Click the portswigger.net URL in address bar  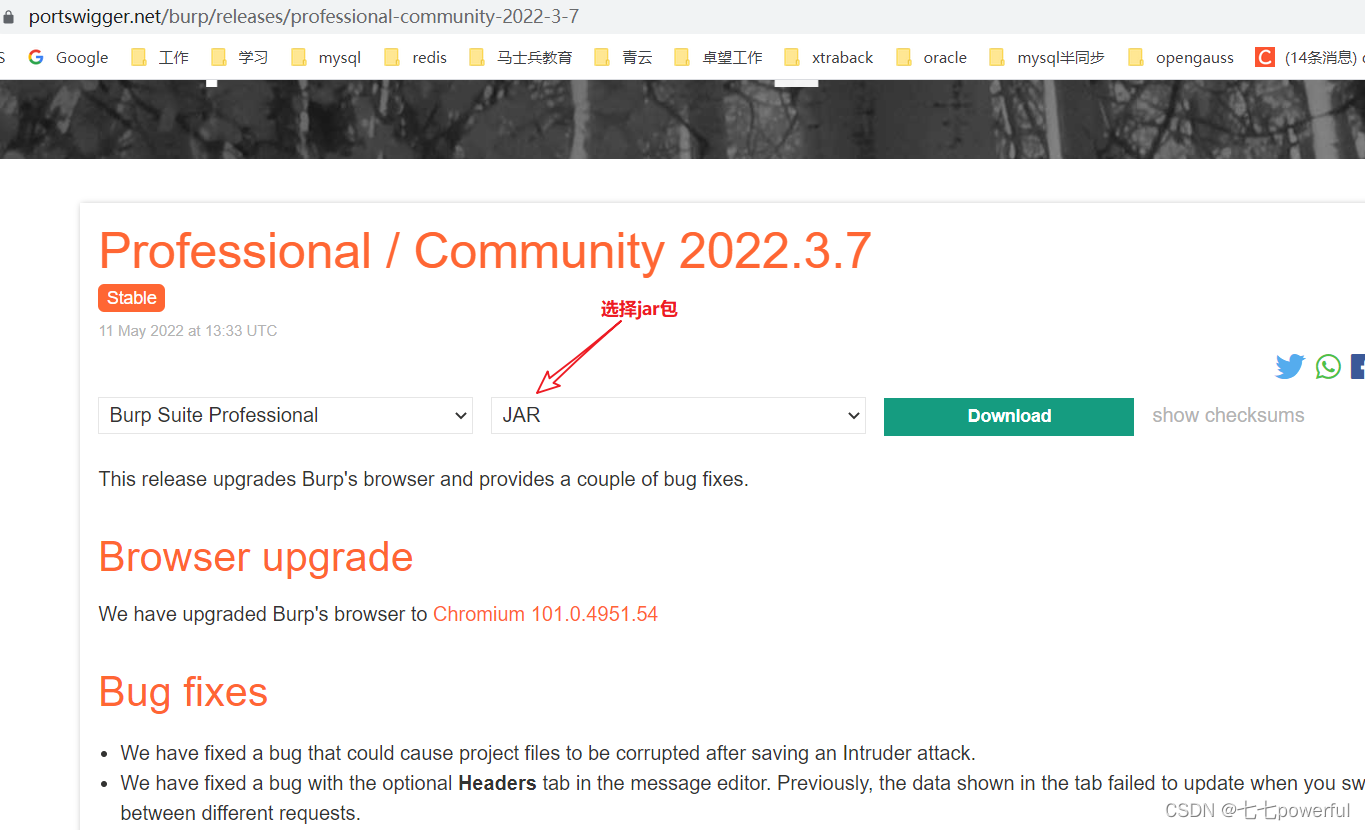(x=304, y=17)
